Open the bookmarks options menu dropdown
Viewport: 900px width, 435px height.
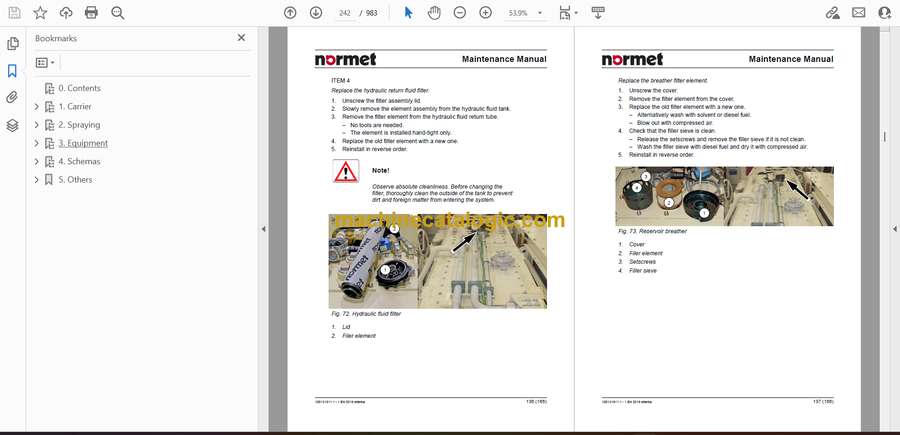pyautogui.click(x=45, y=63)
